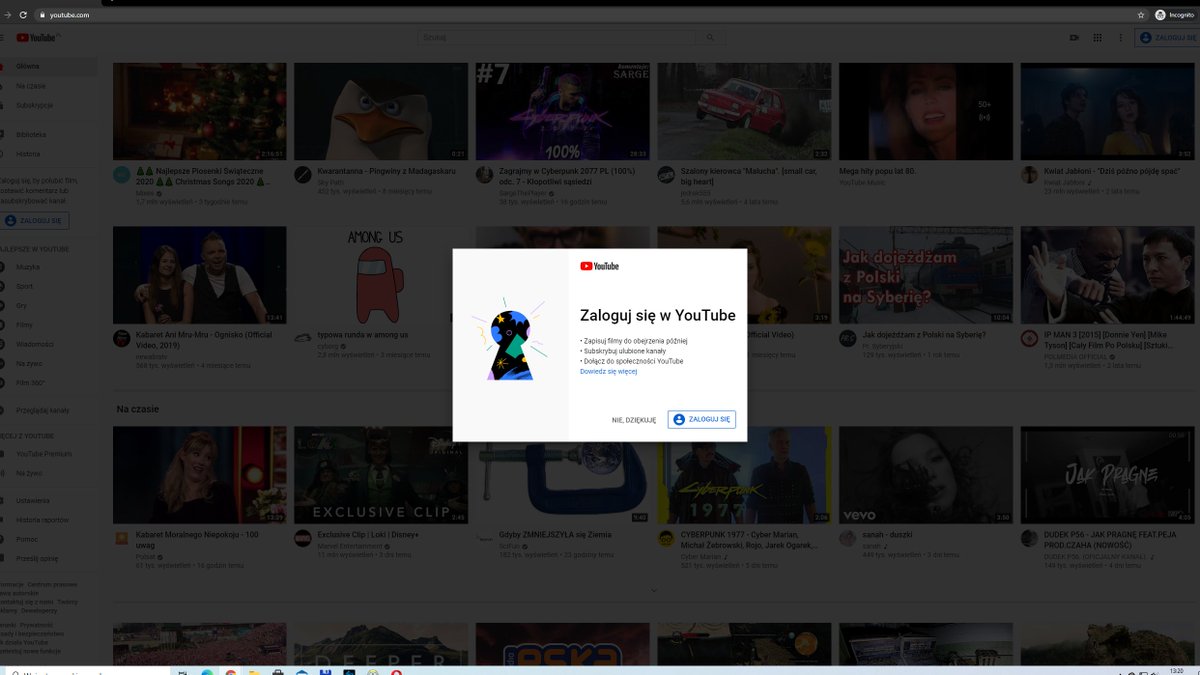Click Chrome icon in Windows taskbar
The height and width of the screenshot is (675, 1200).
[231, 672]
